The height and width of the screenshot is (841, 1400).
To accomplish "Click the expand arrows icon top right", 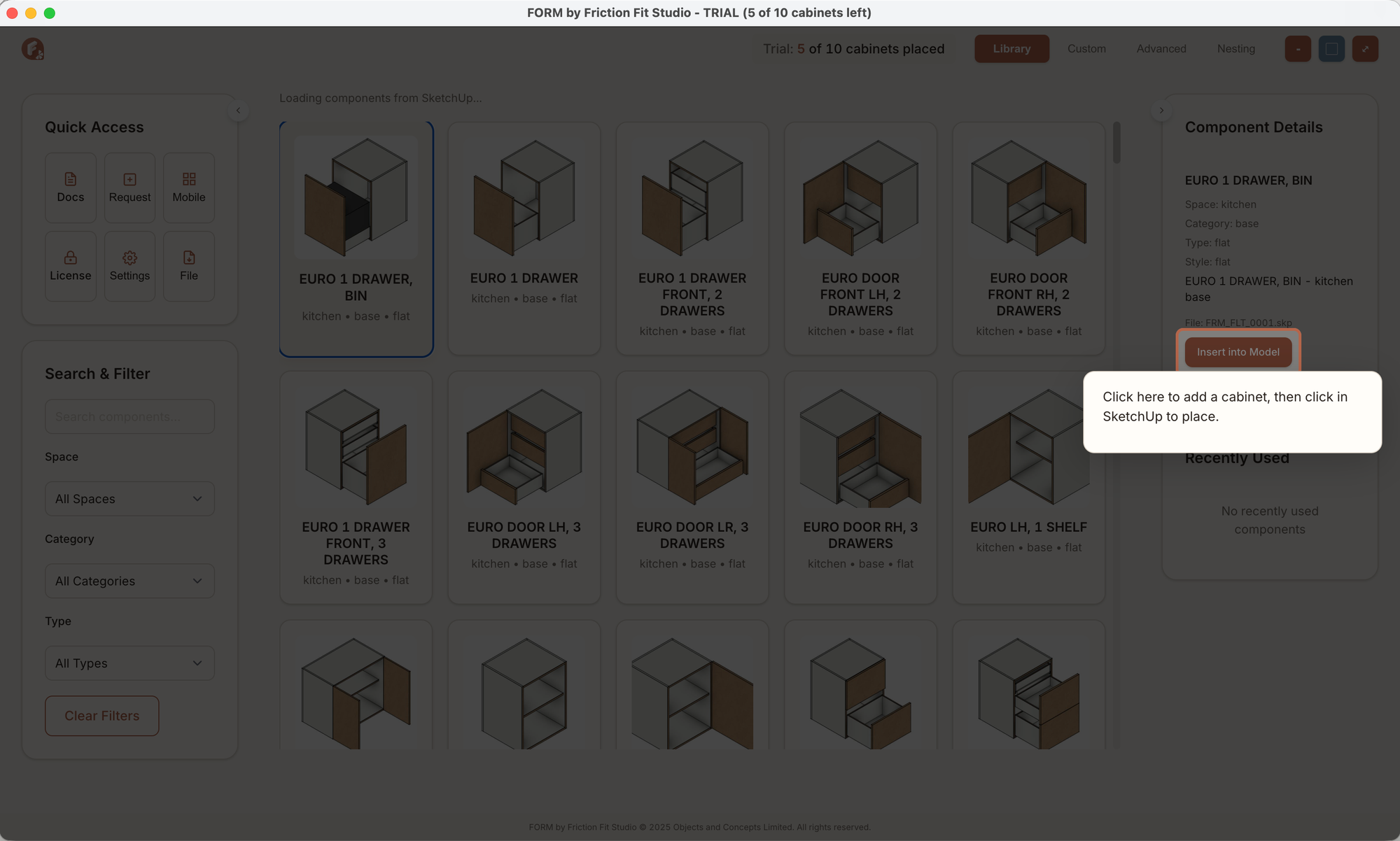I will click(x=1365, y=49).
